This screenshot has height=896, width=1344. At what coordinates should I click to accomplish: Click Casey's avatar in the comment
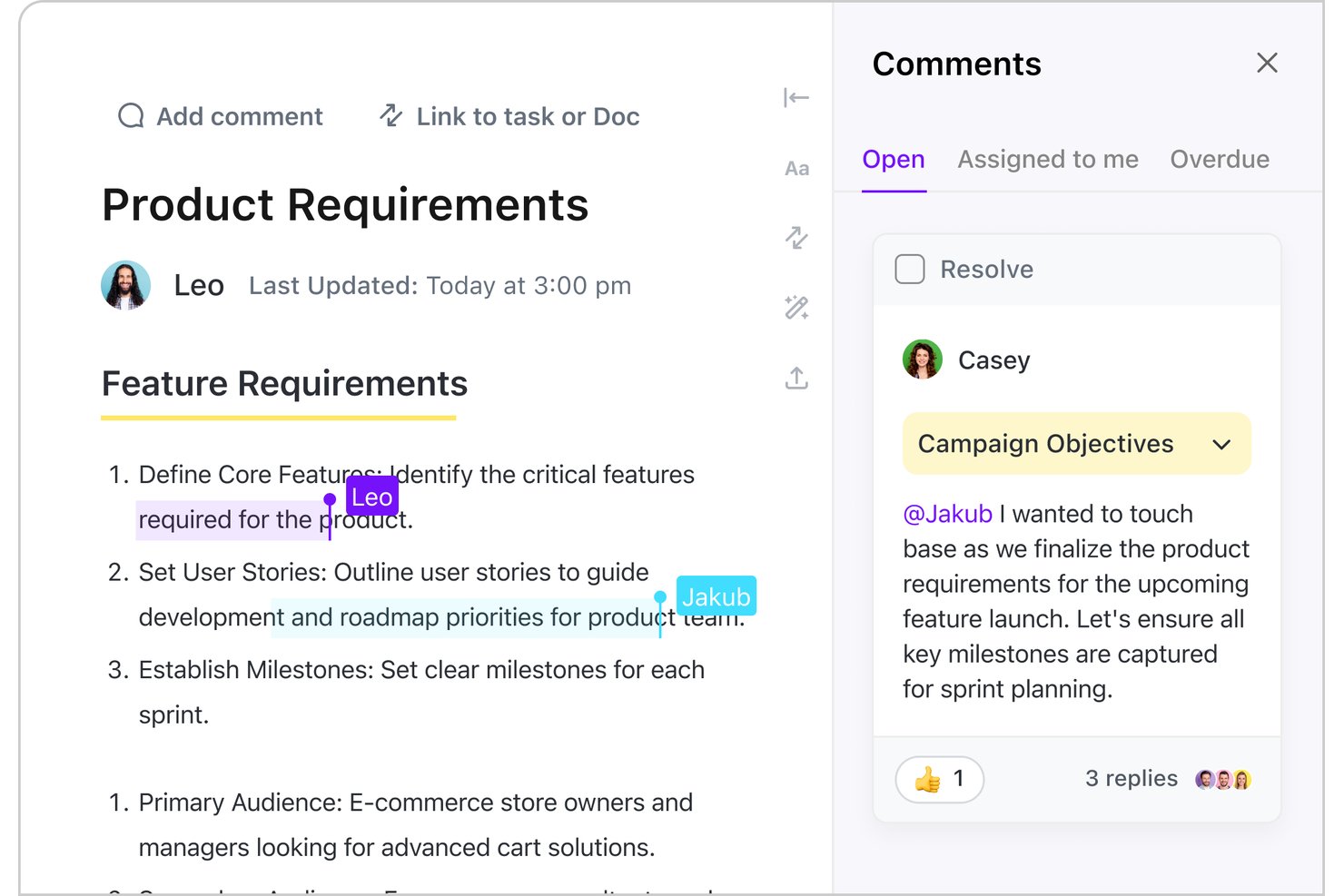tap(922, 359)
